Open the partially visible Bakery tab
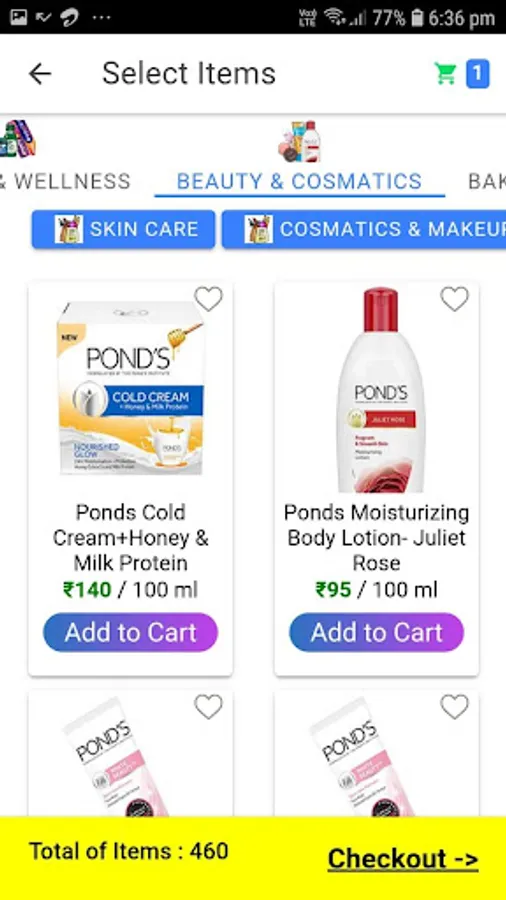The image size is (506, 900). (x=487, y=181)
